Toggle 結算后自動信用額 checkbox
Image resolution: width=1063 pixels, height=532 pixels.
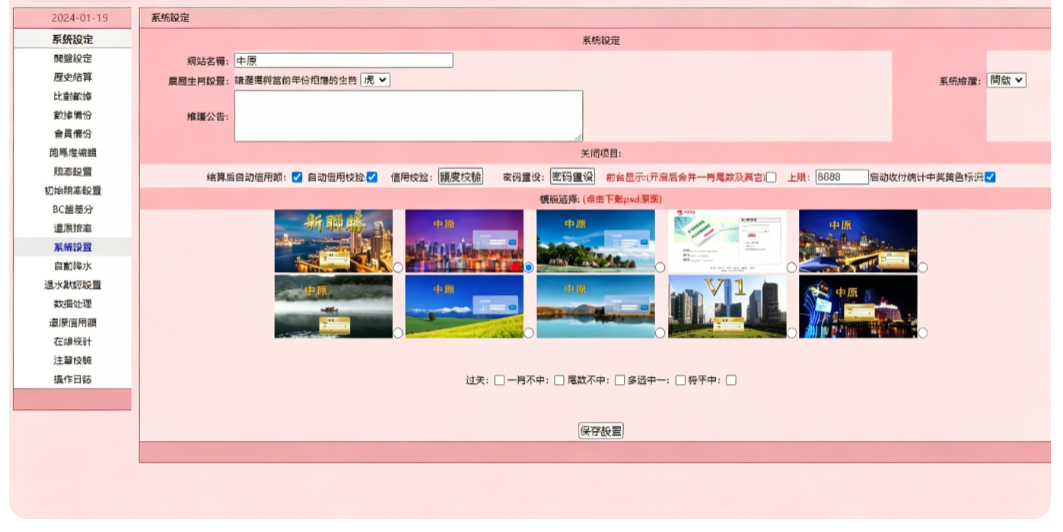point(297,177)
